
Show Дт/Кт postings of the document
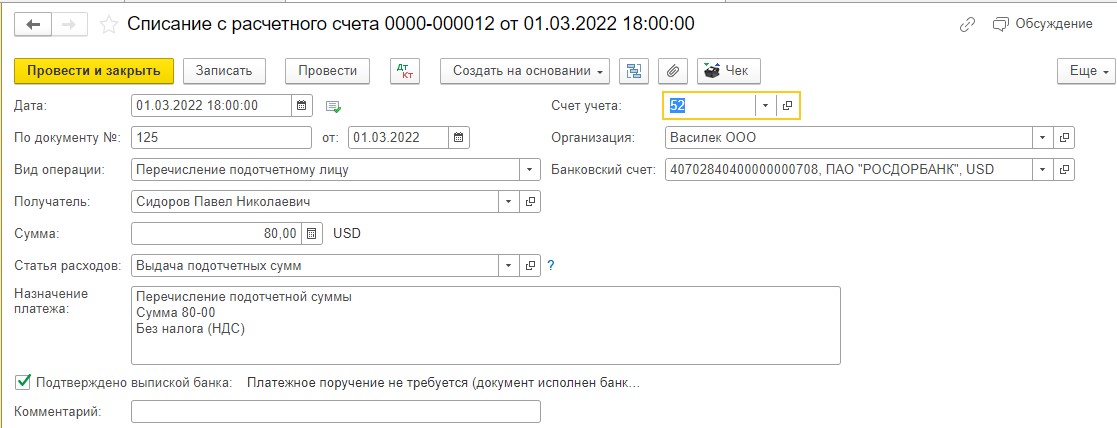pyautogui.click(x=405, y=71)
